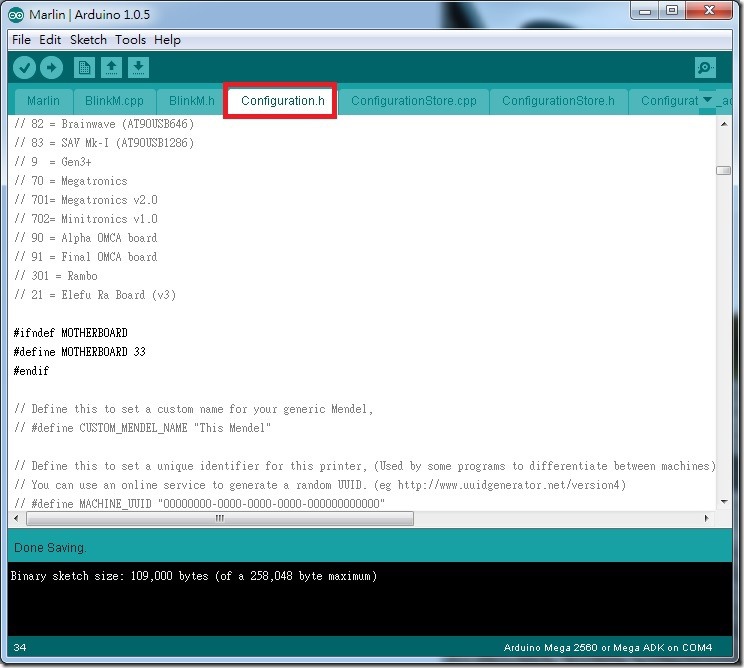744x668 pixels.
Task: Save the sketch with Save icon
Action: pyautogui.click(x=138, y=67)
